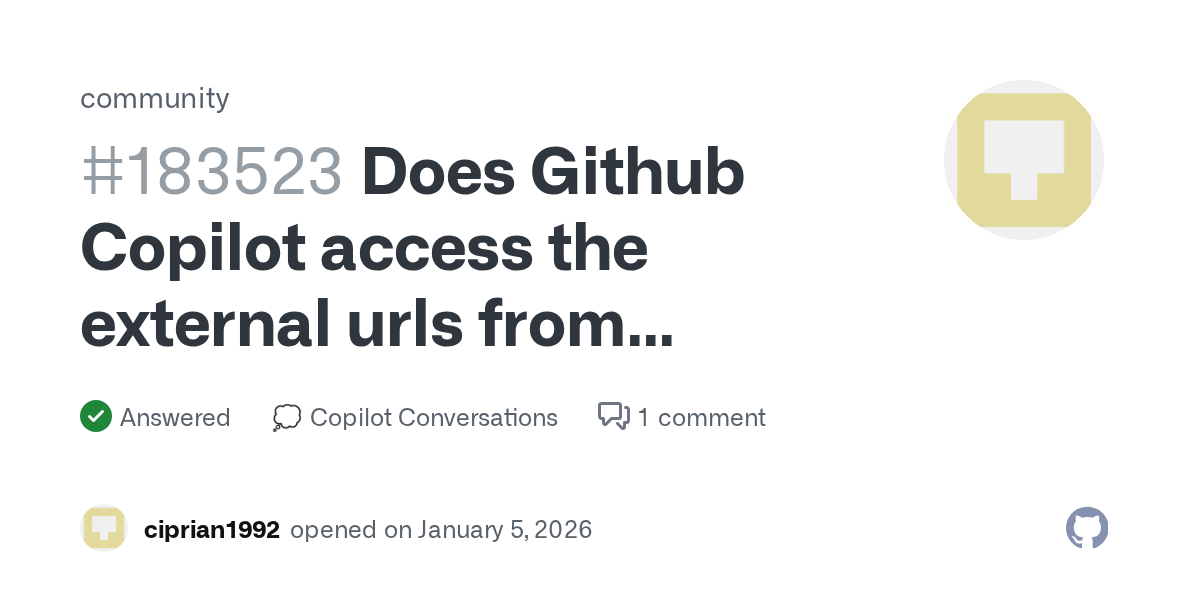Click the comments speech-bubbles icon
1200x600 pixels.
pos(613,416)
